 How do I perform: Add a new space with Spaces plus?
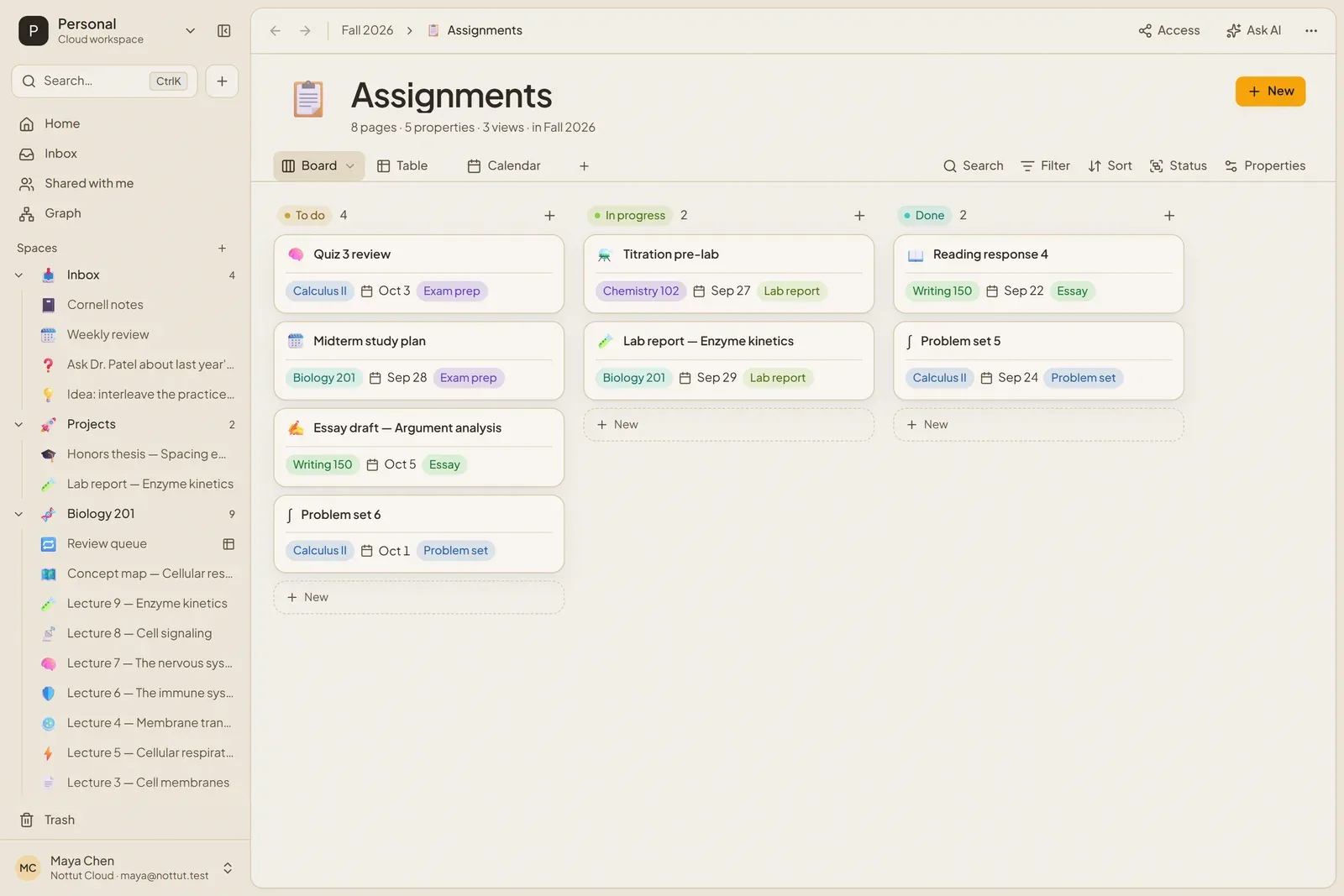(222, 249)
